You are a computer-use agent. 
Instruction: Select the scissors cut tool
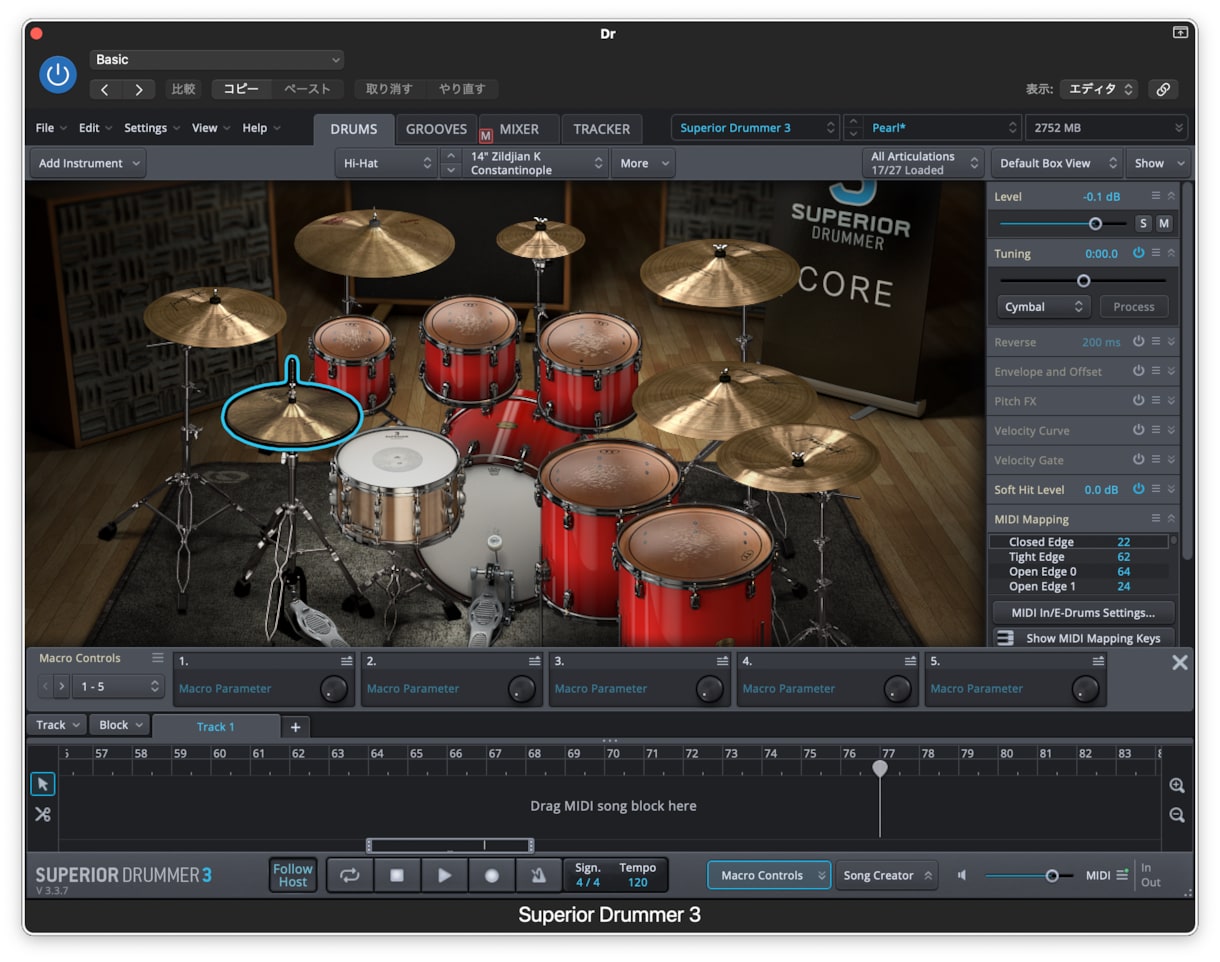tap(43, 814)
